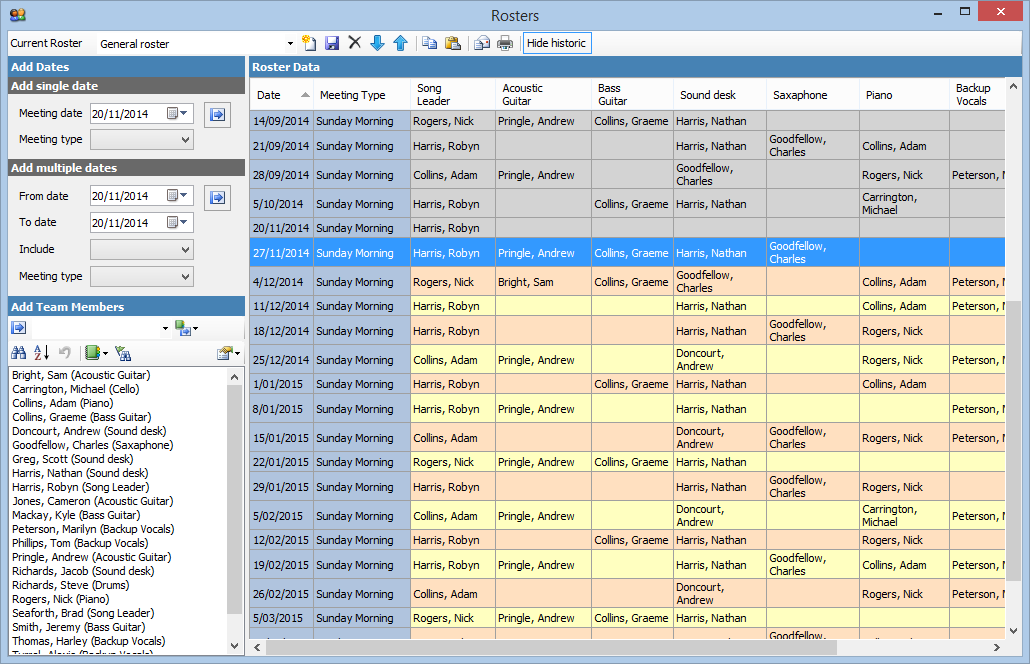Click the Song Leader column header
The image size is (1030, 664).
(453, 95)
